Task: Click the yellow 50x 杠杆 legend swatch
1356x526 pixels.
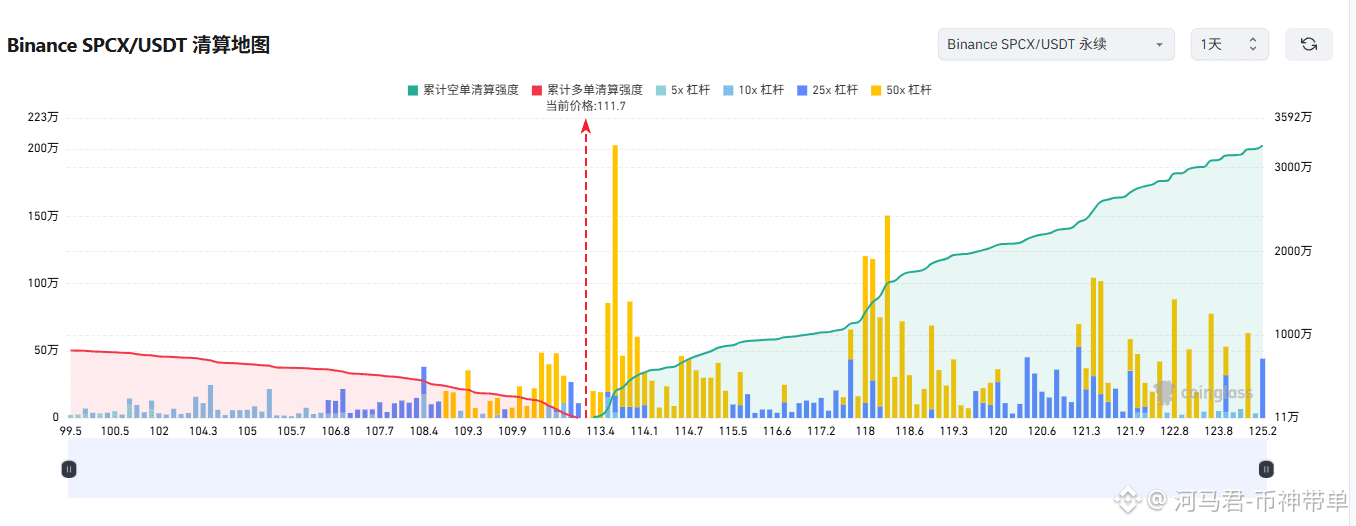Action: pos(875,90)
